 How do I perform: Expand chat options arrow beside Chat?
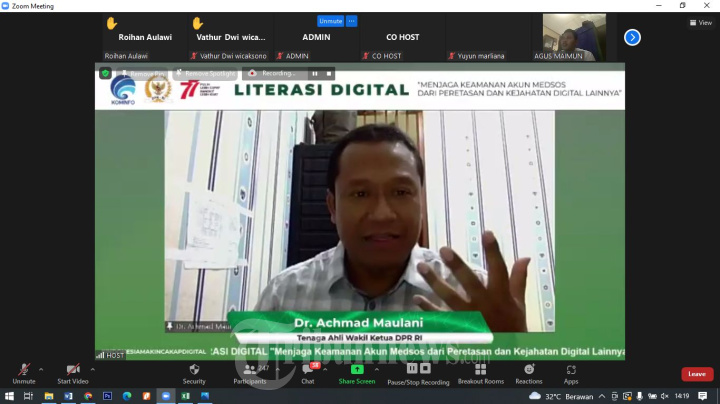[x=325, y=369]
